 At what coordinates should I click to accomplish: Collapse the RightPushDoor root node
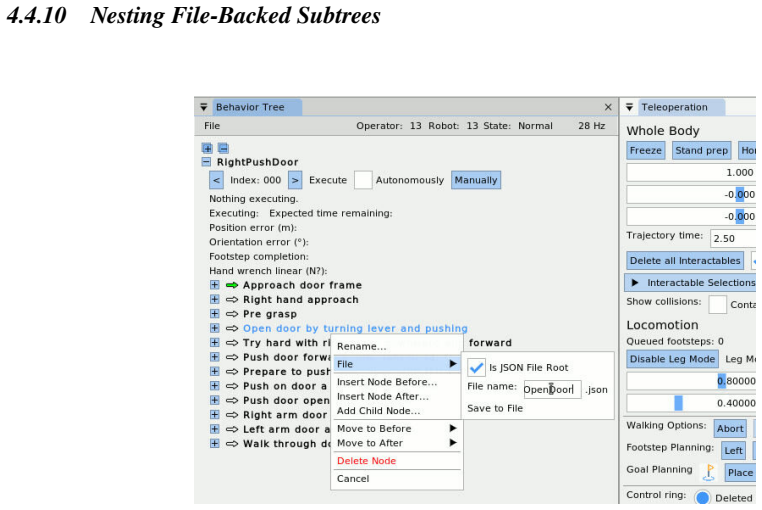pyautogui.click(x=207, y=162)
